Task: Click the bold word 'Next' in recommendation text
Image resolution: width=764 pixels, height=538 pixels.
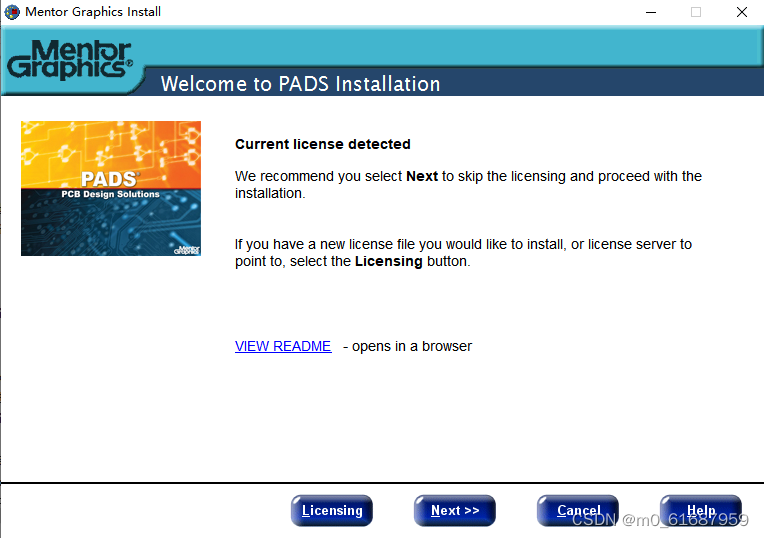Action: [422, 176]
